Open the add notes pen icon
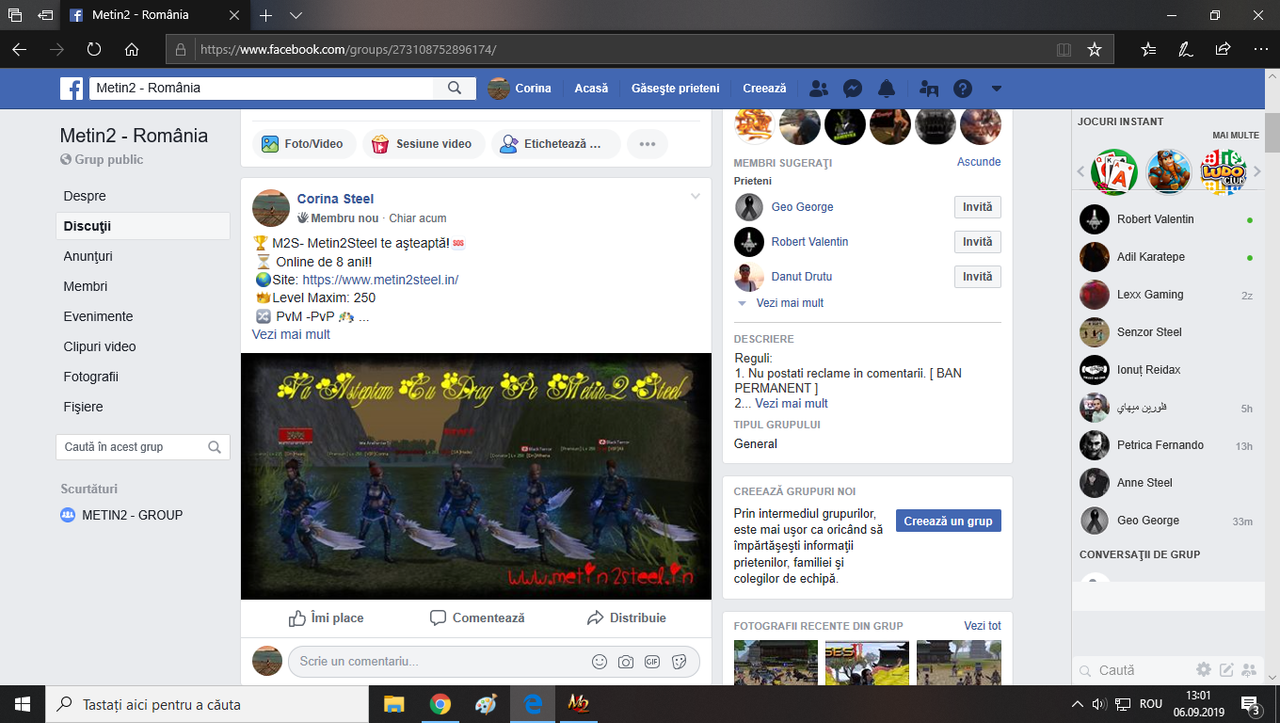The width and height of the screenshot is (1280, 723). (x=1185, y=49)
